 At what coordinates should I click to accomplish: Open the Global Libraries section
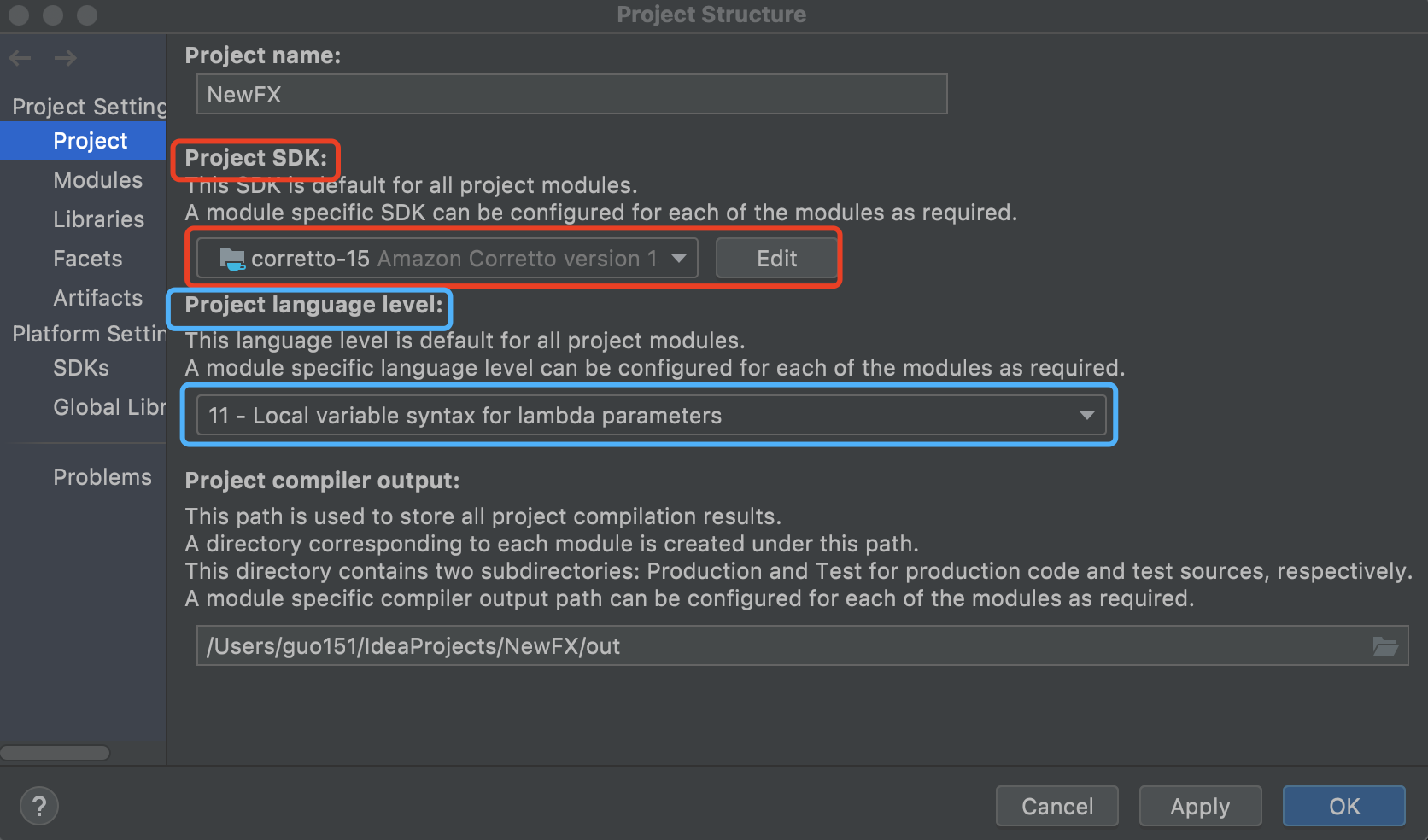click(x=108, y=407)
